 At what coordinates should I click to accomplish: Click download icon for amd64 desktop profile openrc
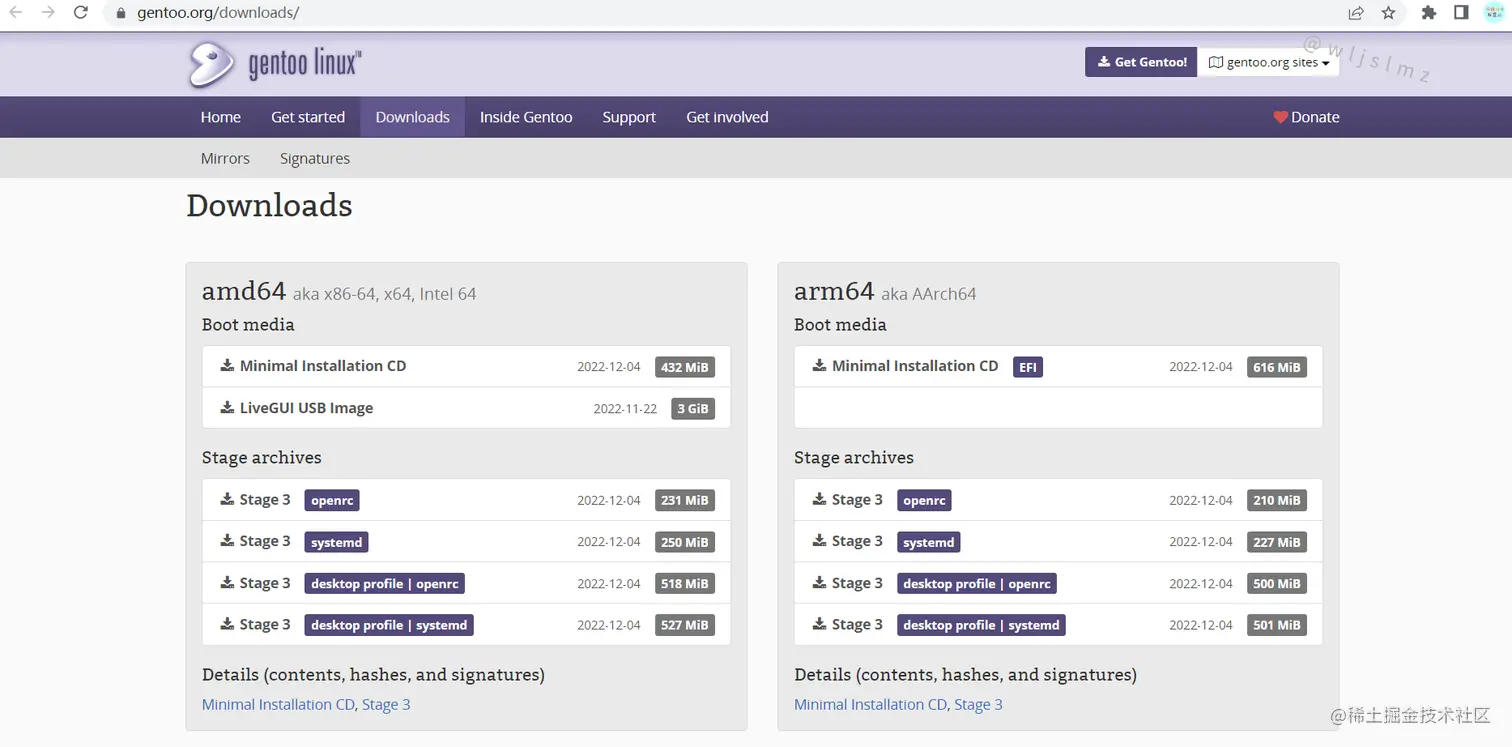click(x=227, y=582)
